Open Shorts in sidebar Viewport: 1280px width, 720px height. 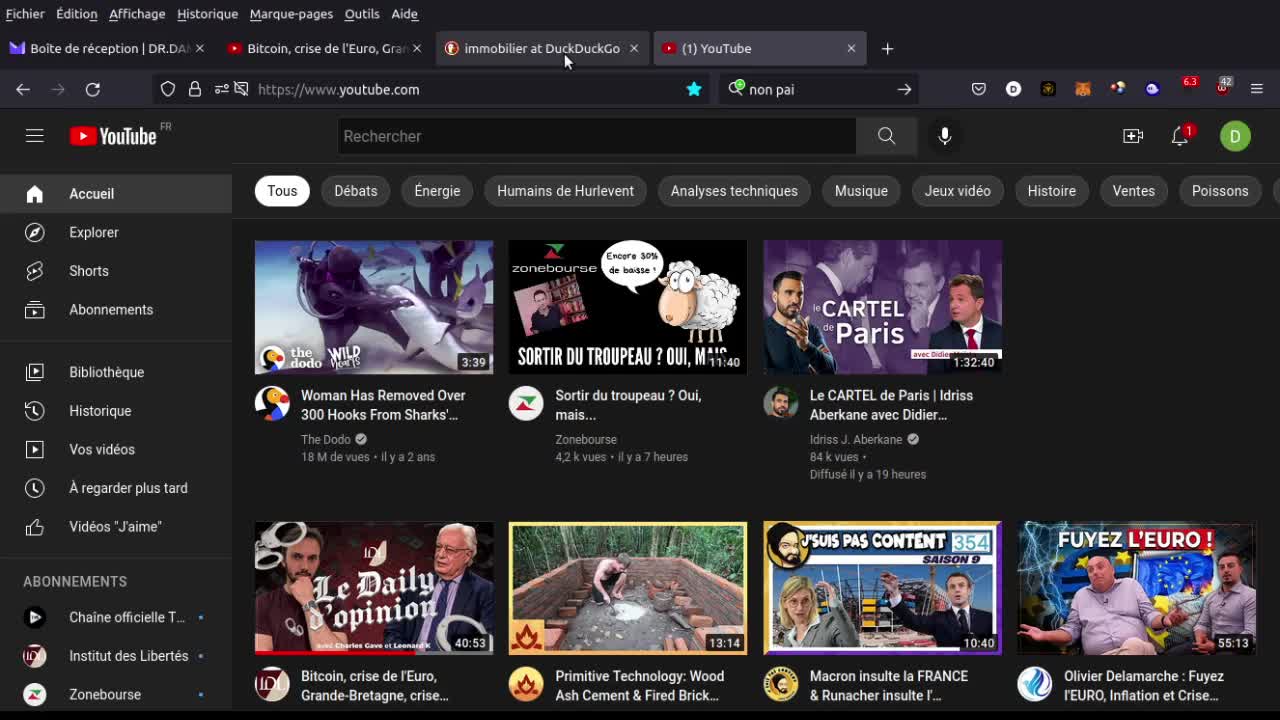[x=116, y=271]
